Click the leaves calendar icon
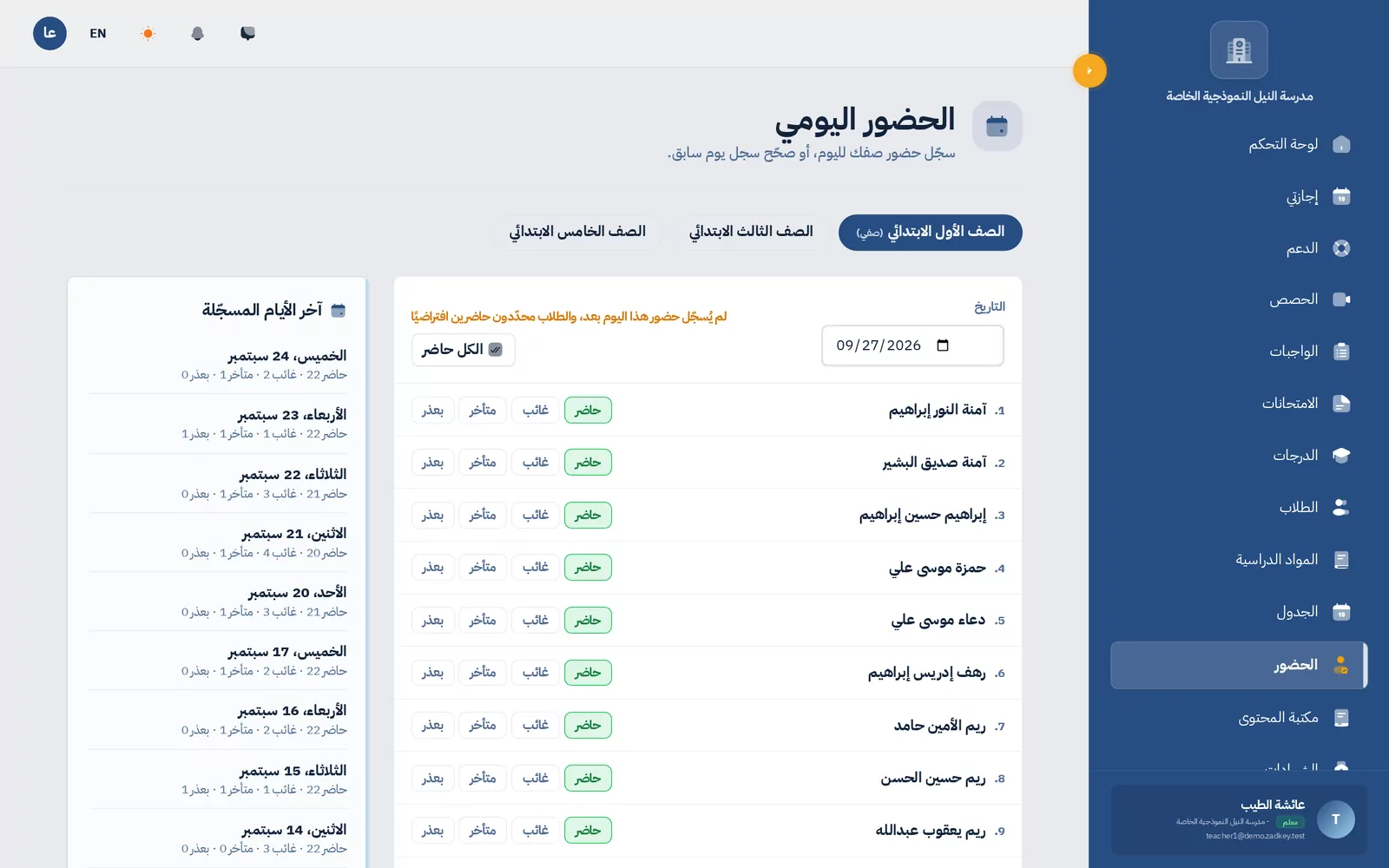The width and height of the screenshot is (1389, 868). (1341, 196)
